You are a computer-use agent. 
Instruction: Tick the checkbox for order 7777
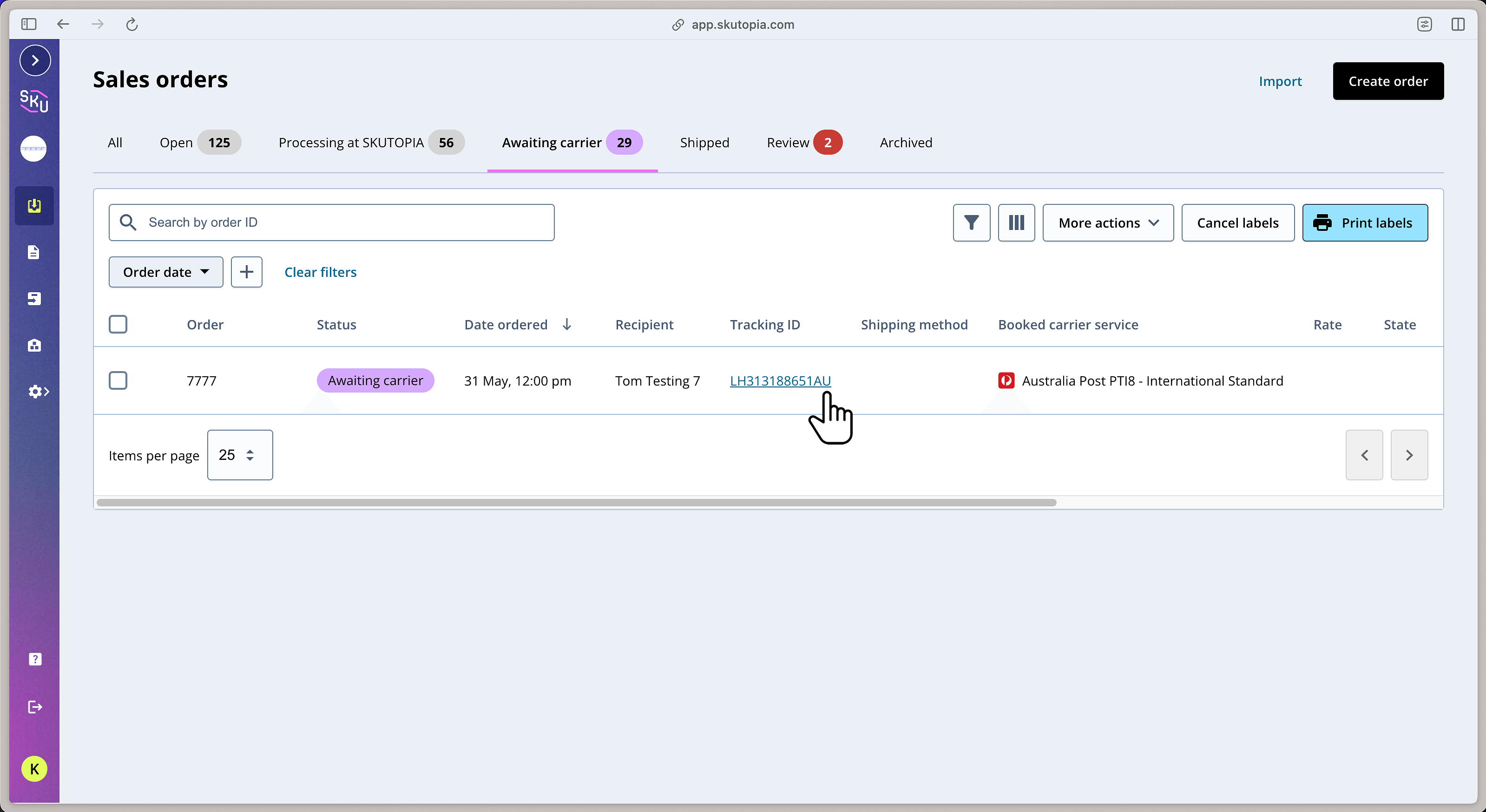(118, 380)
